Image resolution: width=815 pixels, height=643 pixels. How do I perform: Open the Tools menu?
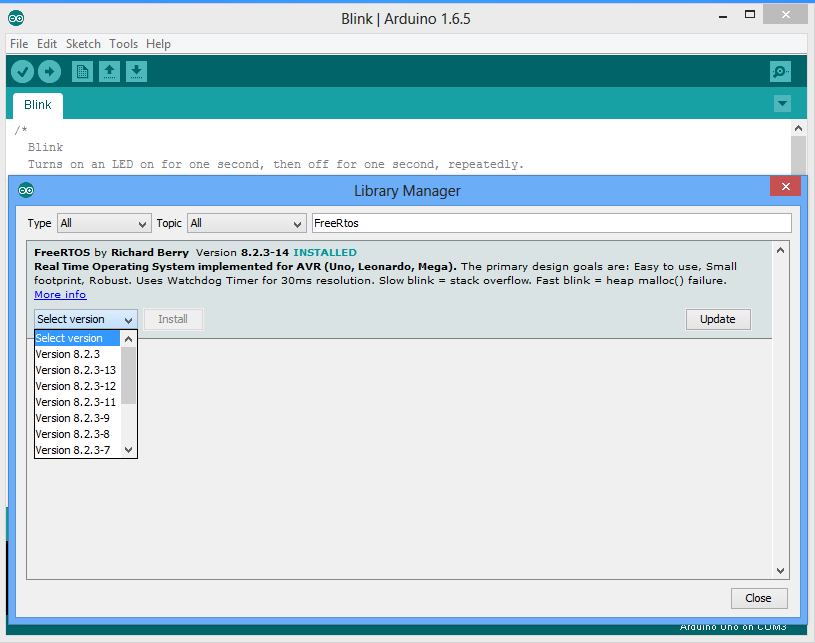[x=123, y=44]
